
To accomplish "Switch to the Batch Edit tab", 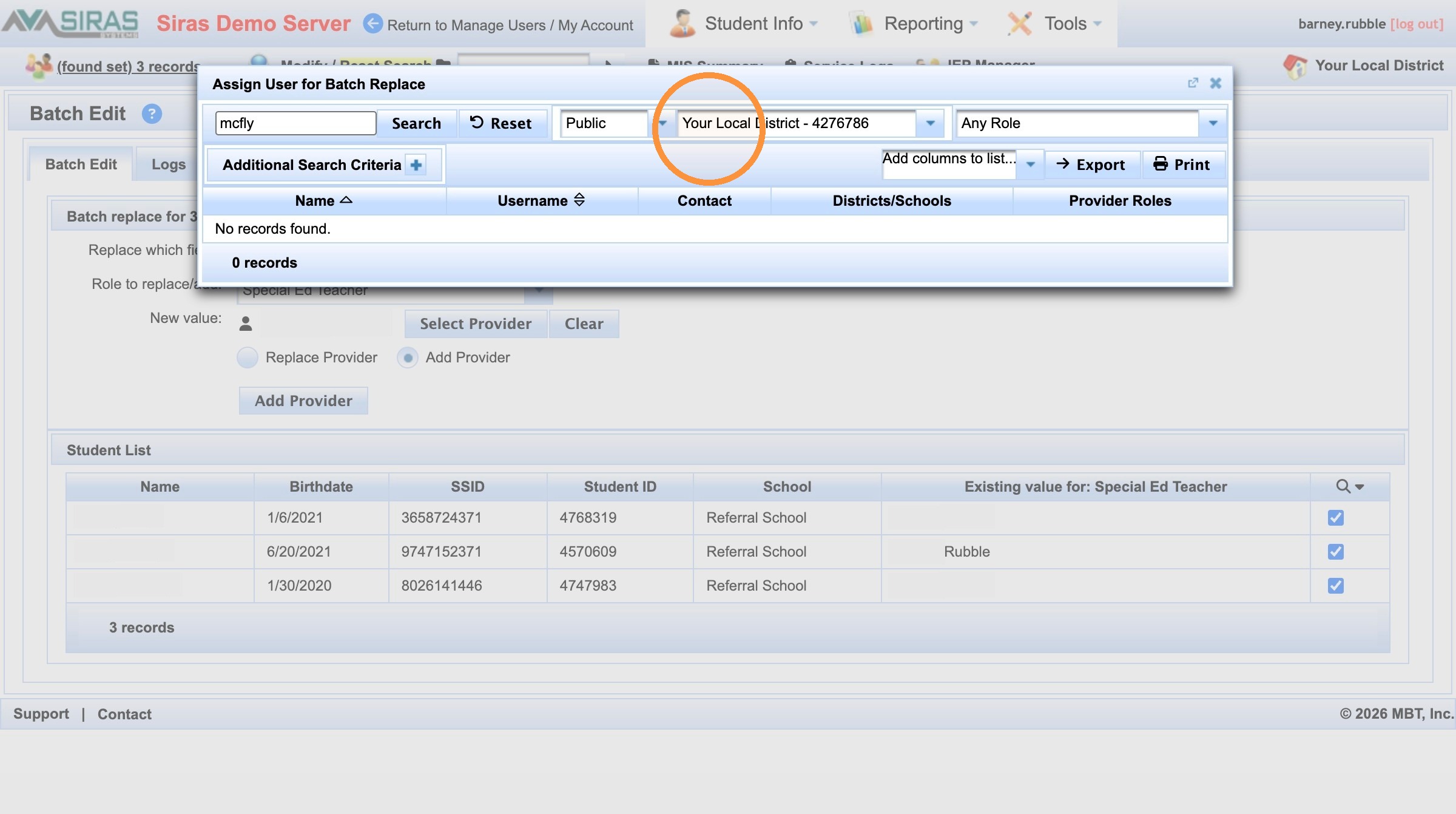I will click(81, 164).
